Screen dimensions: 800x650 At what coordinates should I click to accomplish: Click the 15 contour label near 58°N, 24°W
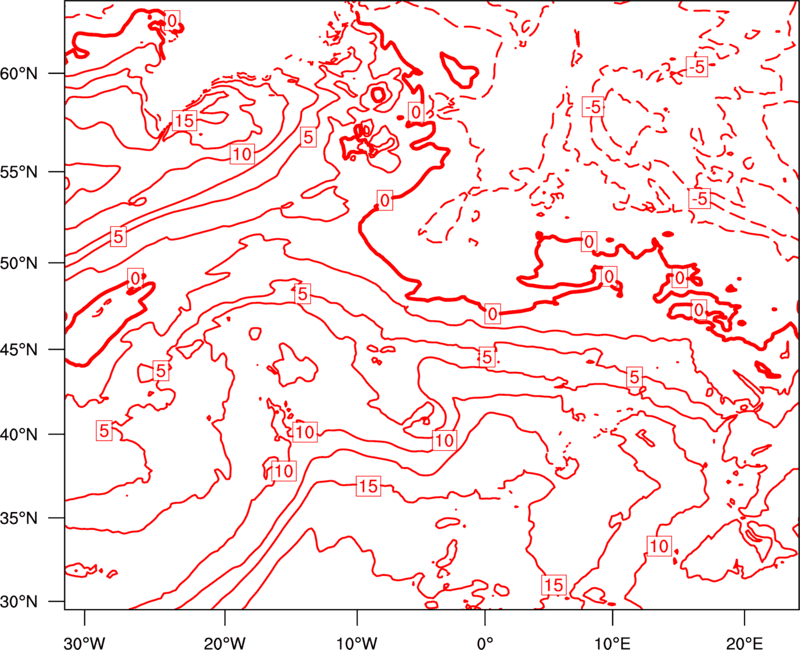click(x=184, y=120)
